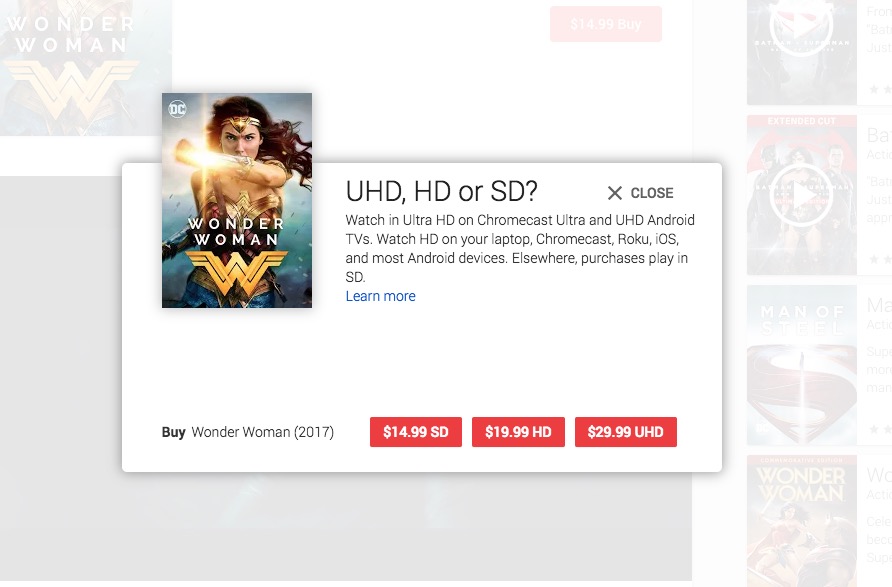Close the UHD, HD or SD dialog
The width and height of the screenshot is (892, 587).
click(640, 193)
